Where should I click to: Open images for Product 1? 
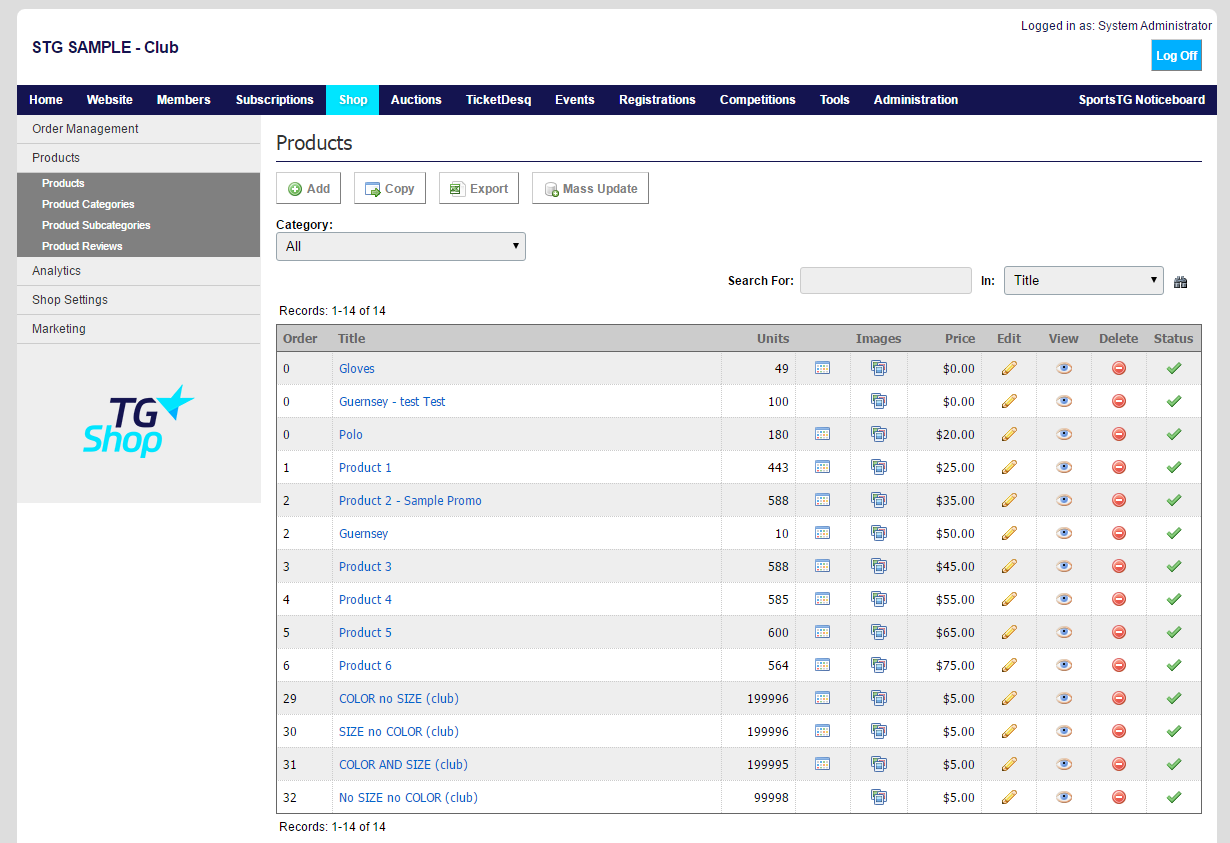[x=878, y=467]
